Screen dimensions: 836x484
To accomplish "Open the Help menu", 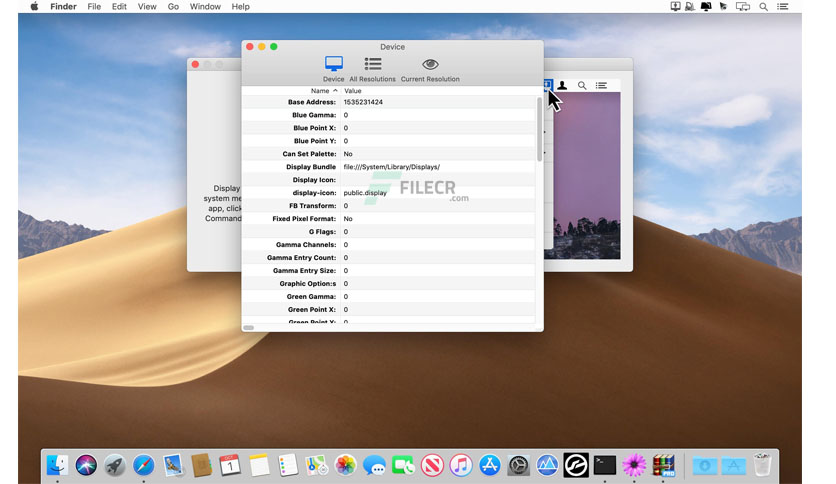I will tap(240, 6).
